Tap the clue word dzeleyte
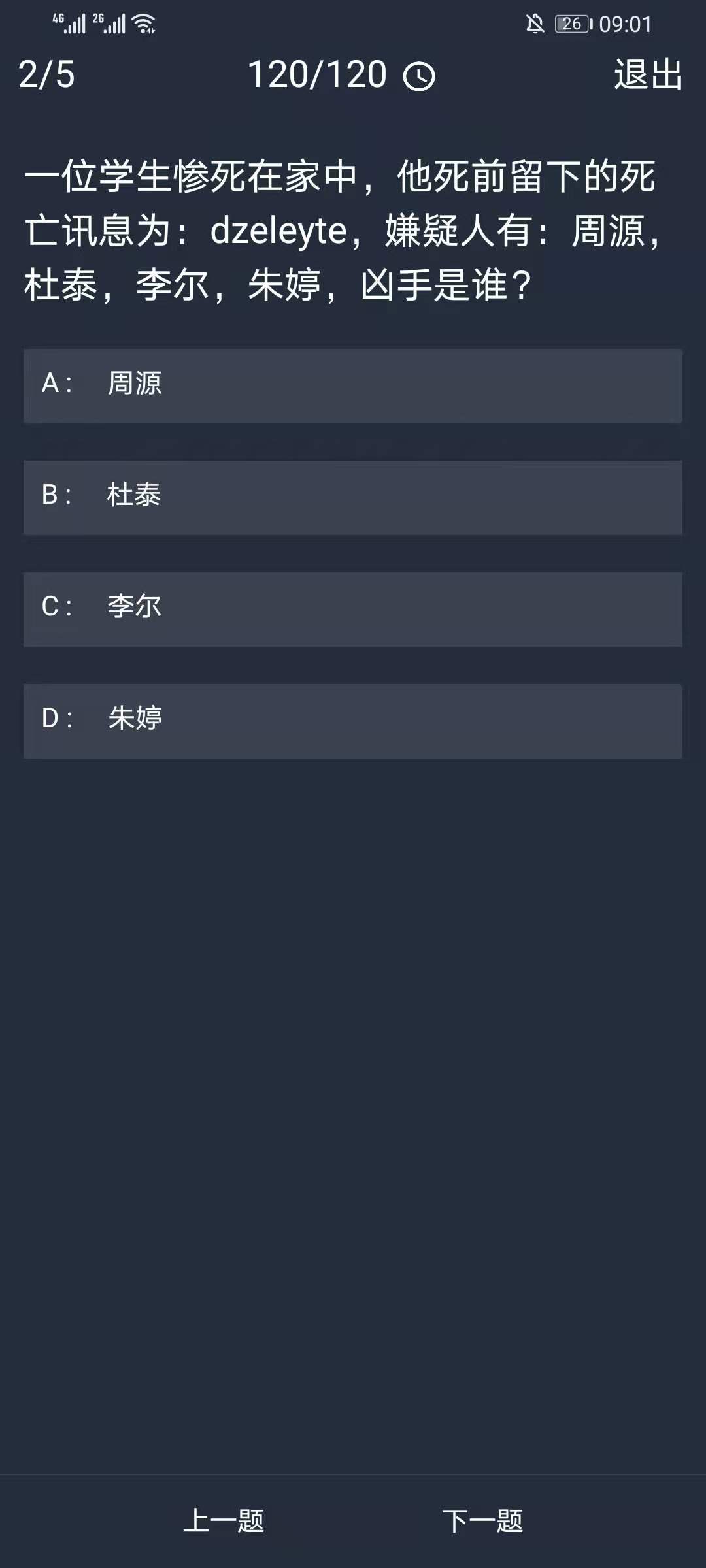Screen dimensions: 706x1568 coord(278,231)
